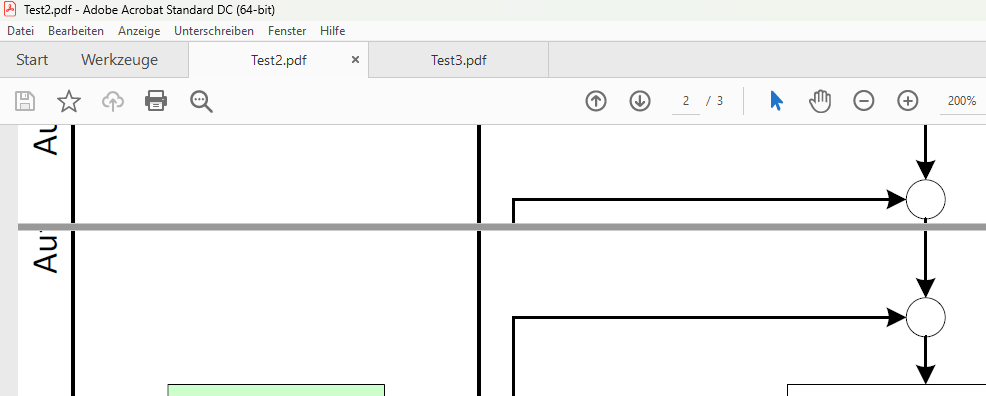
Task: Switch to the Start tab
Action: [32, 60]
